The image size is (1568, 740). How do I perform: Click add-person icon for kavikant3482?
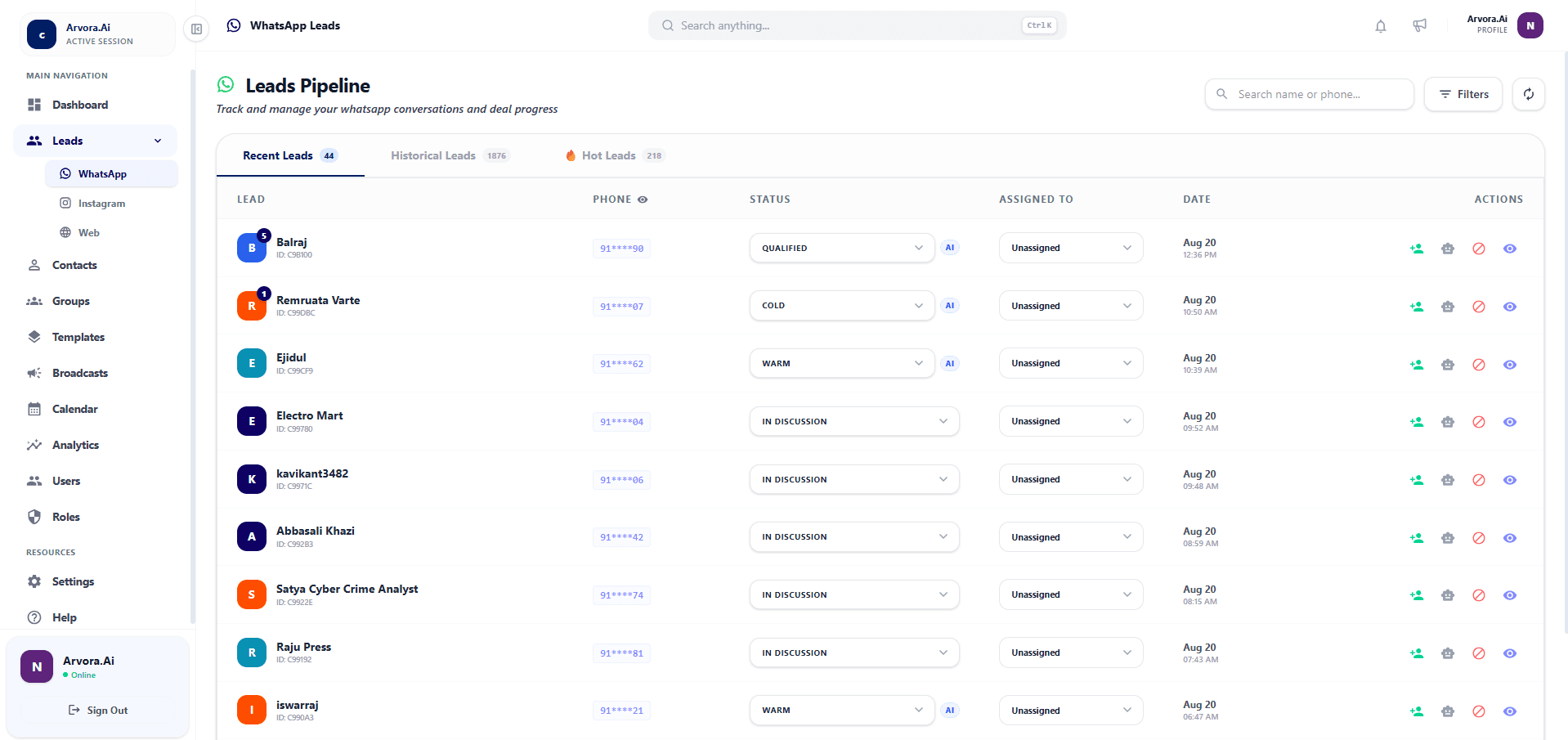pyautogui.click(x=1417, y=480)
